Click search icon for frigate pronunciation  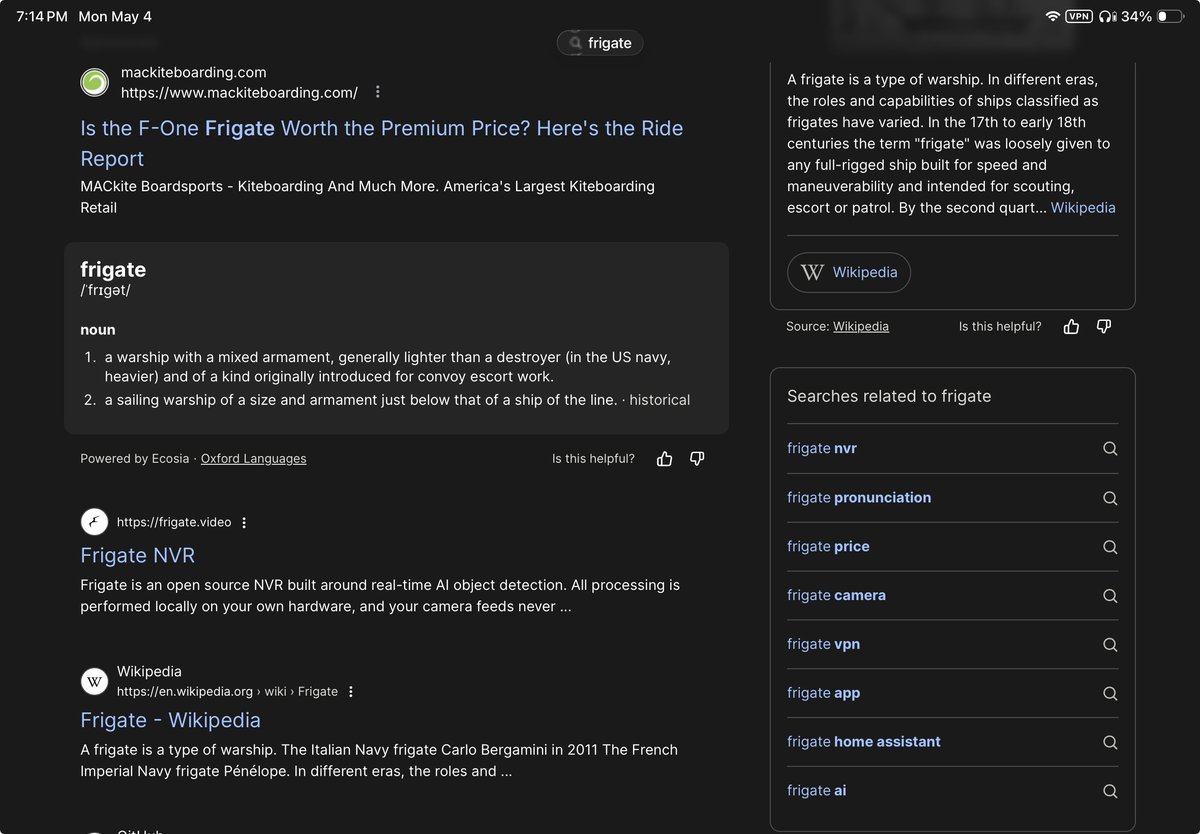[x=1110, y=498]
